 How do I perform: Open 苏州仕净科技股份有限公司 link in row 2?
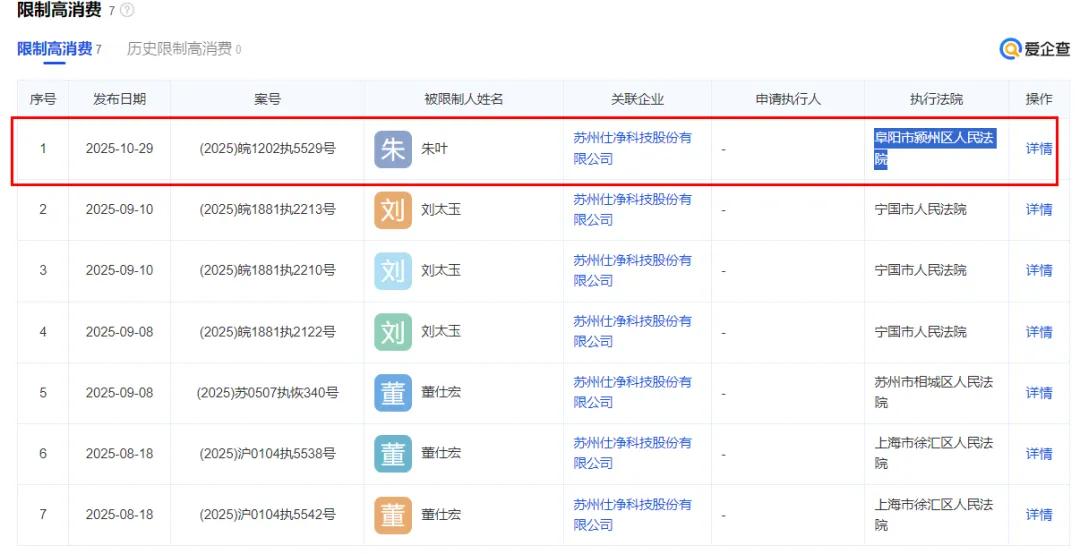pyautogui.click(x=632, y=209)
